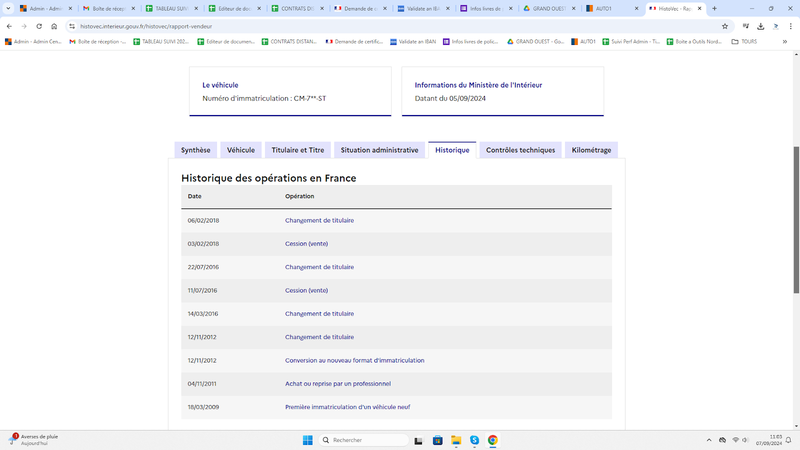This screenshot has width=800, height=450.
Task: Open the Situation administrative tab
Action: 380,150
